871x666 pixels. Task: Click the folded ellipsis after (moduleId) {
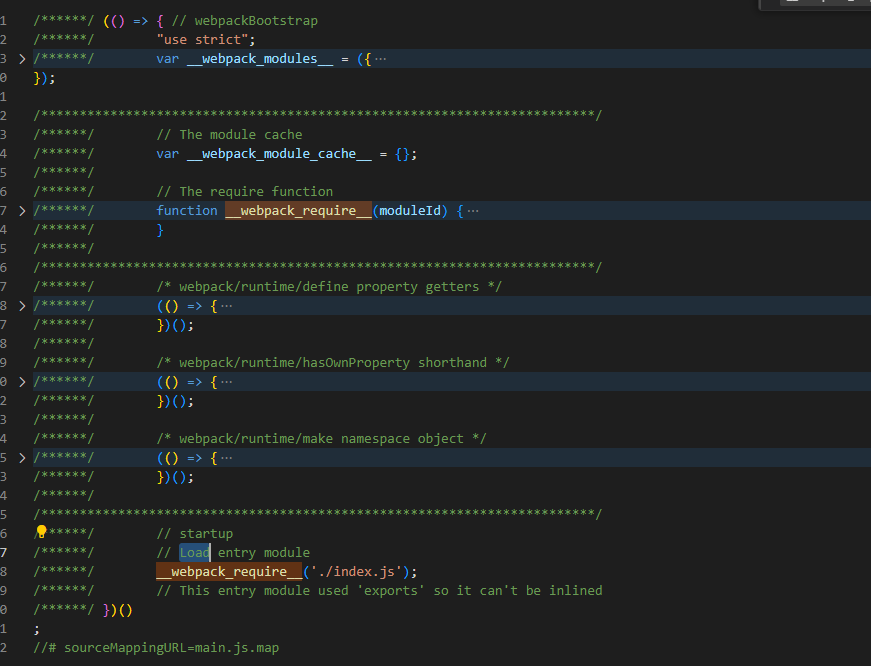(473, 211)
